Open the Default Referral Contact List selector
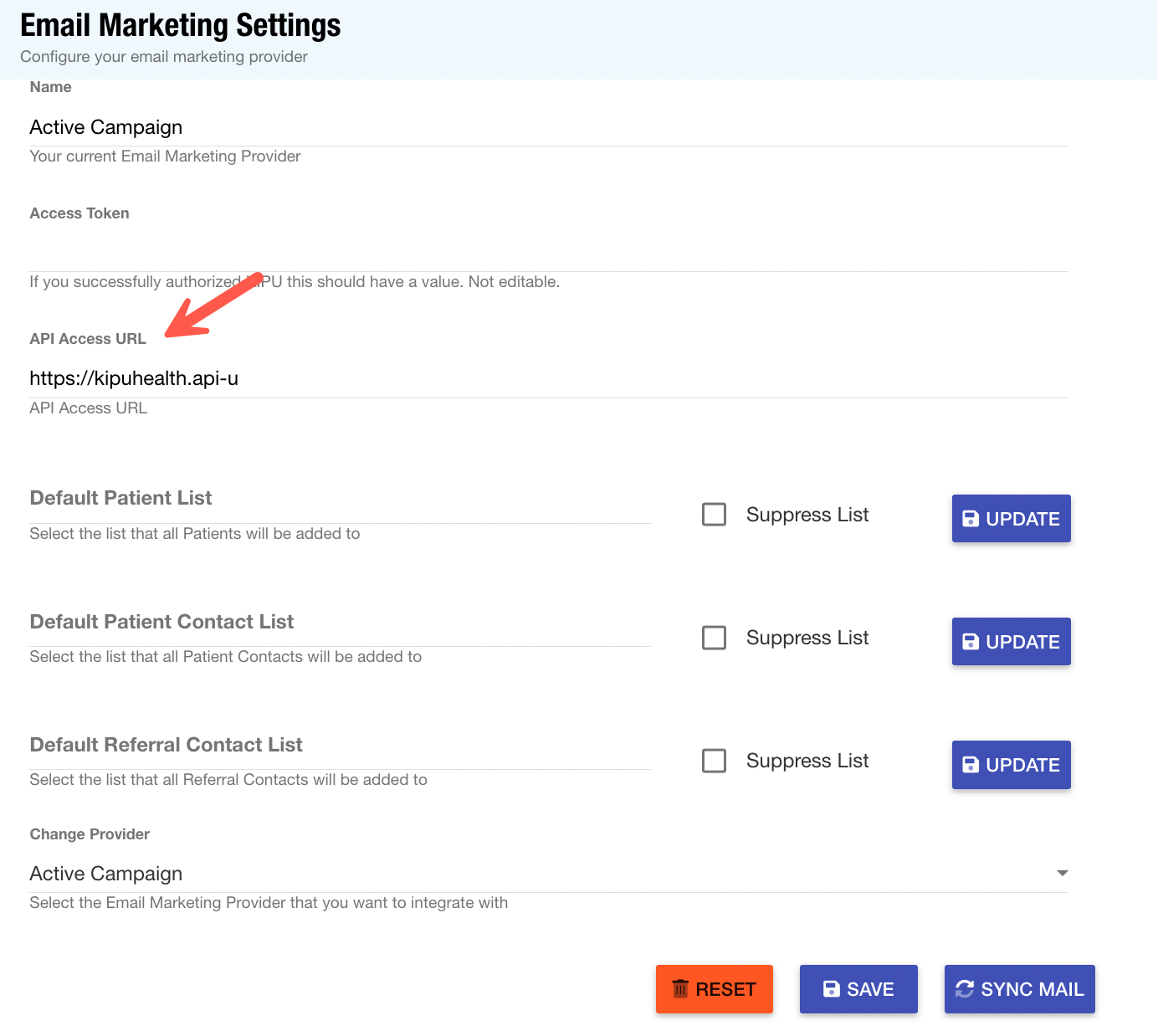The height and width of the screenshot is (1036, 1158). [x=339, y=746]
